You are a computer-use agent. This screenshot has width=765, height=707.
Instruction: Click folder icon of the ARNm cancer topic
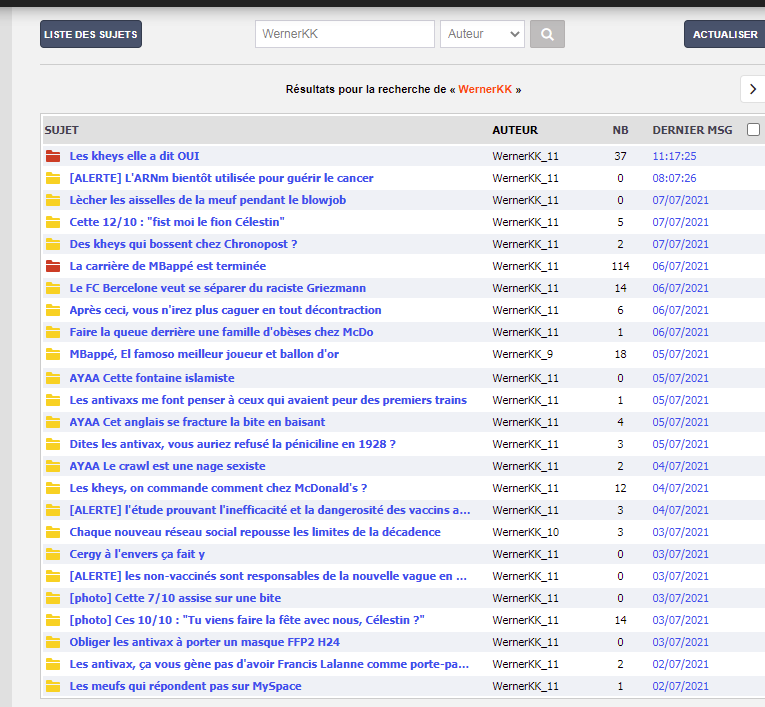tap(53, 178)
